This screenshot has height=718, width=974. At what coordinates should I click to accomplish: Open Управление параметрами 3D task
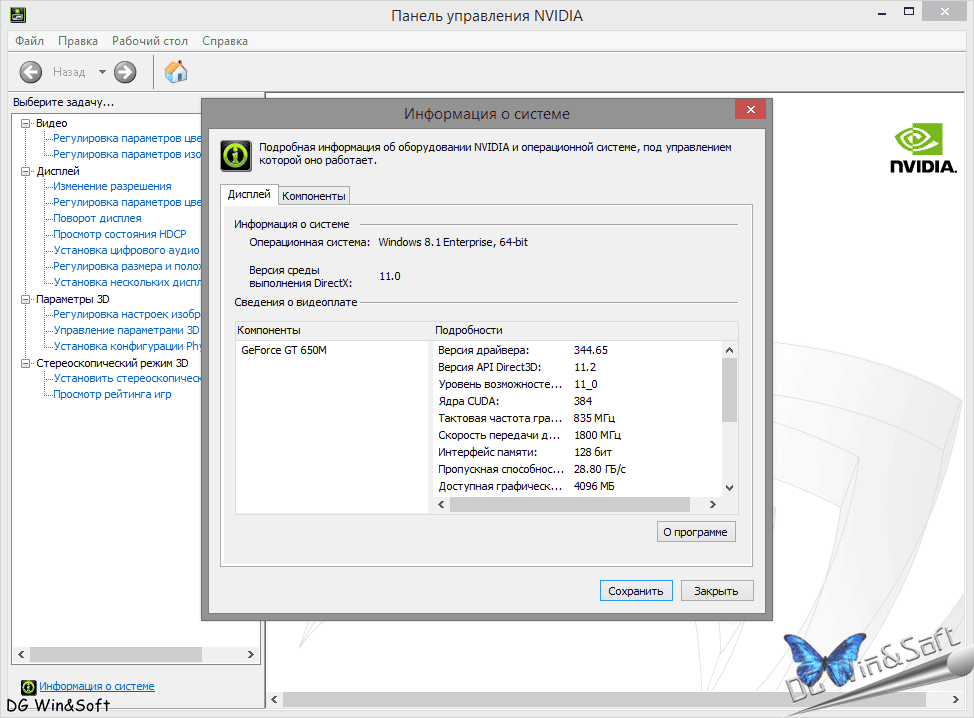coord(127,330)
